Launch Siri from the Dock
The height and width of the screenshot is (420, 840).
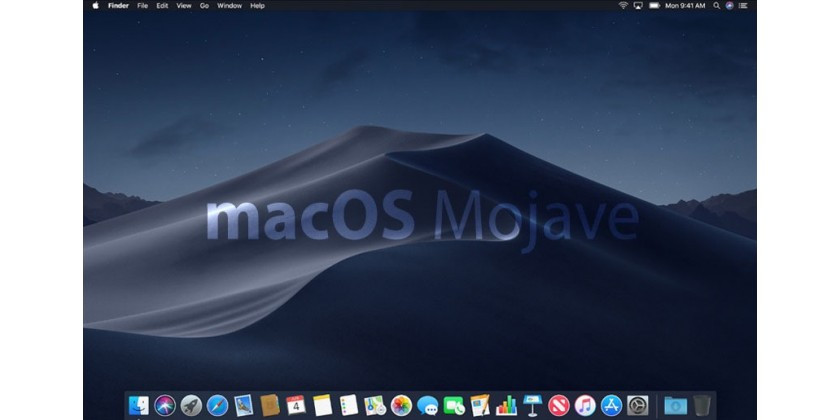click(165, 406)
